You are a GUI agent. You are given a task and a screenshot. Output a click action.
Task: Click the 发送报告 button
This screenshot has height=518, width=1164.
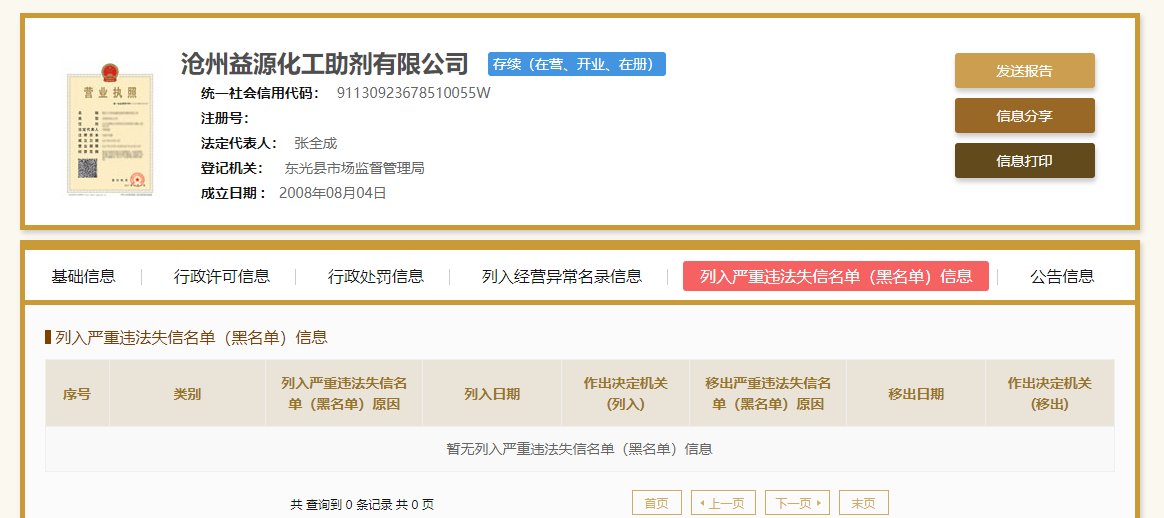coord(1024,71)
